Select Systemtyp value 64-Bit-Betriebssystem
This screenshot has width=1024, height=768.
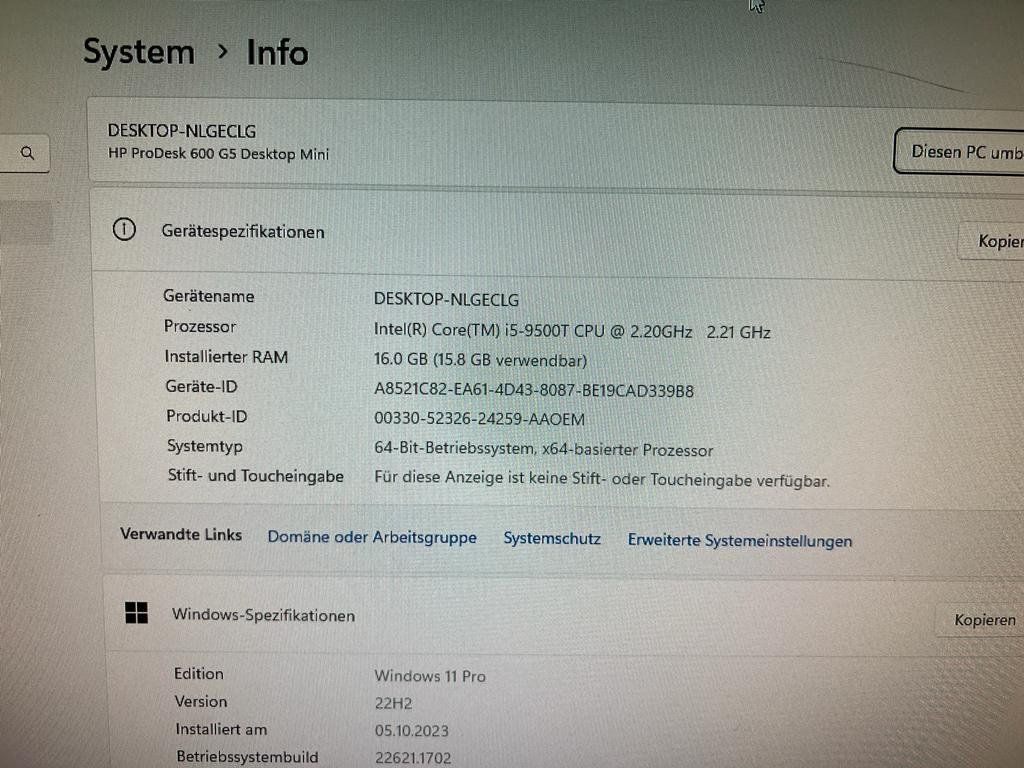click(543, 449)
